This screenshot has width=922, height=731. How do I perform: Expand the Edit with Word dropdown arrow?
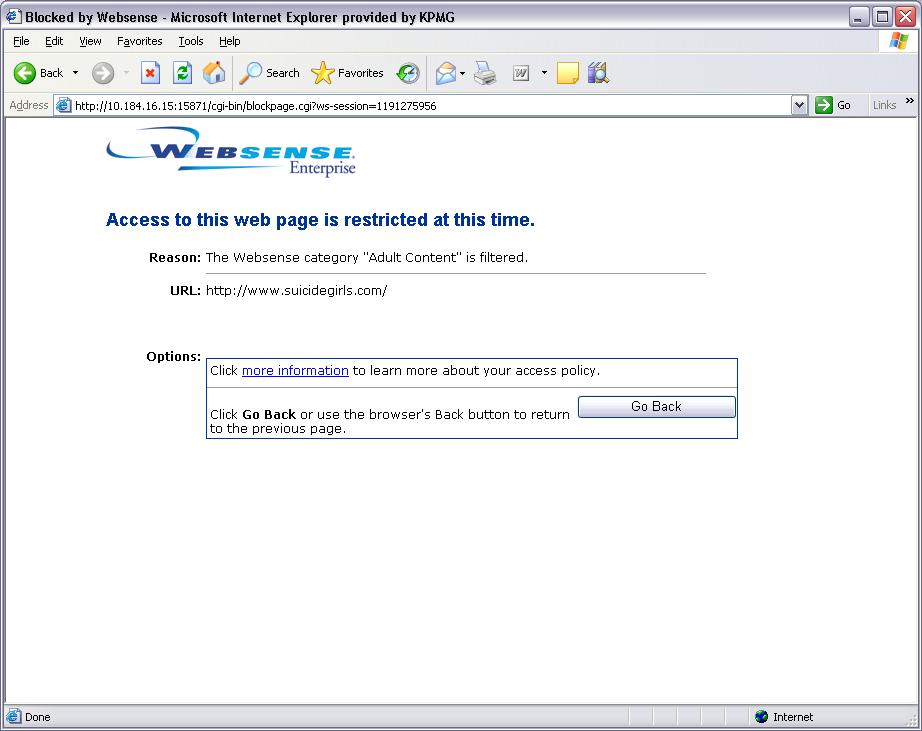pos(544,73)
